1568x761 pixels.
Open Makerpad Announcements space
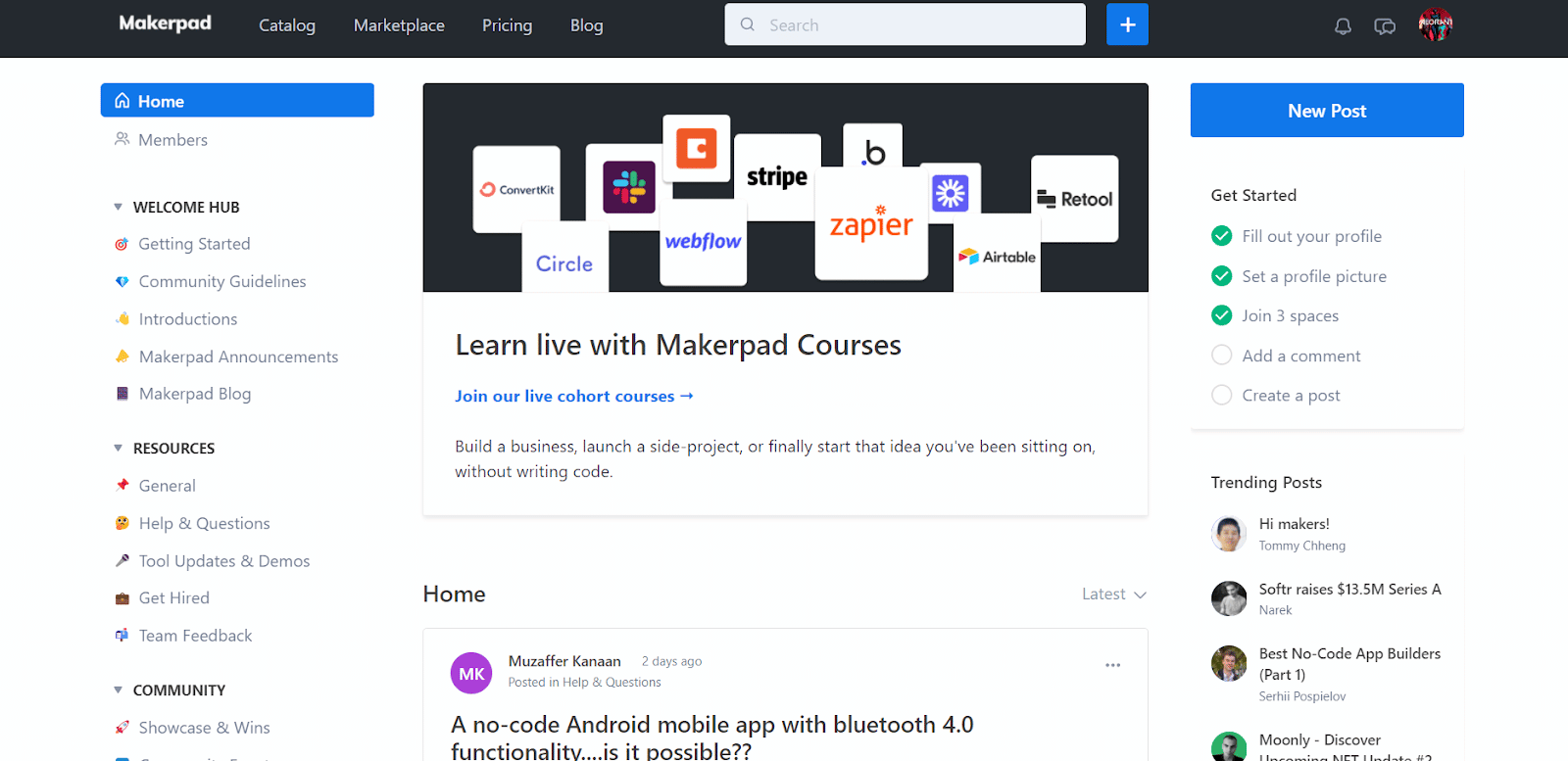[238, 357]
